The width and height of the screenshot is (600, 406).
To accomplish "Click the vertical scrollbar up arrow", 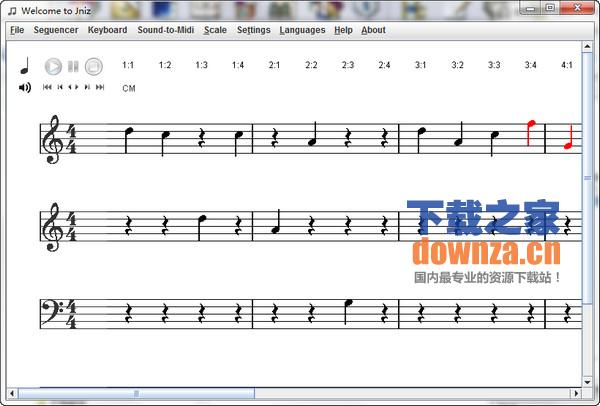I will [x=587, y=46].
